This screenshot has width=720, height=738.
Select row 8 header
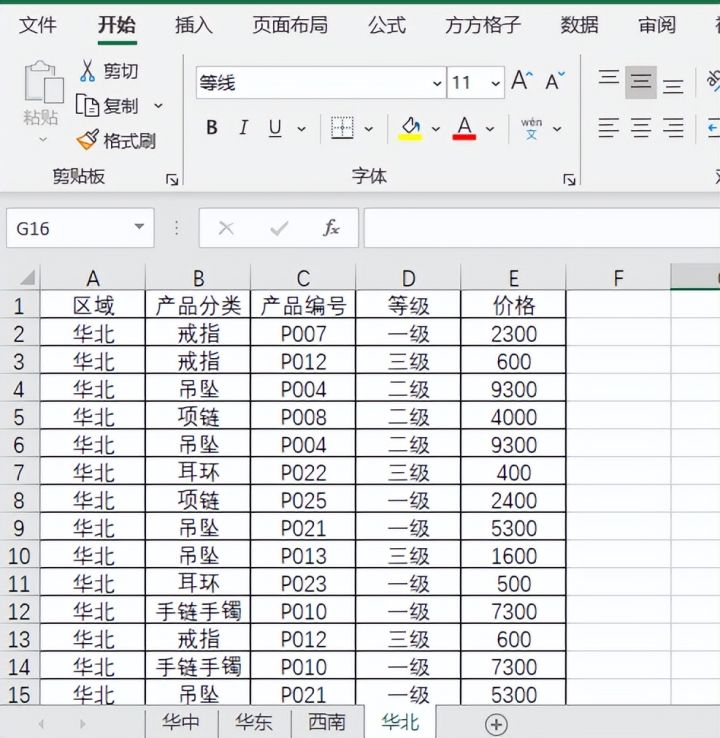click(19, 500)
